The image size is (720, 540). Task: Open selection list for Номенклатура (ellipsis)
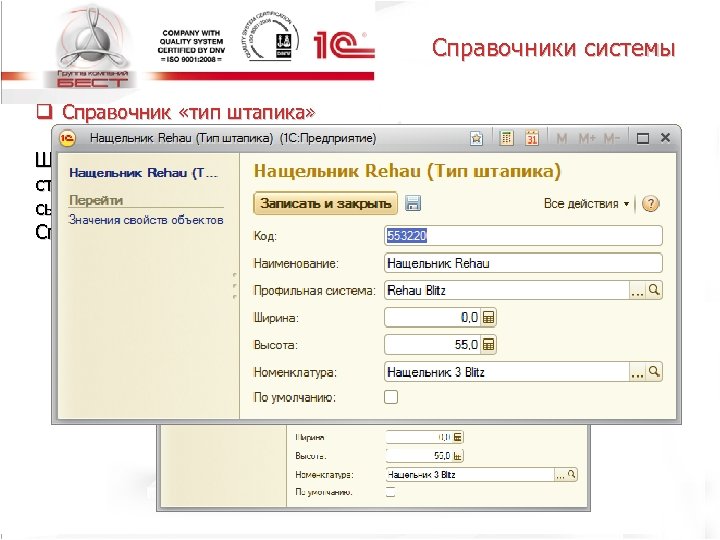pos(637,371)
